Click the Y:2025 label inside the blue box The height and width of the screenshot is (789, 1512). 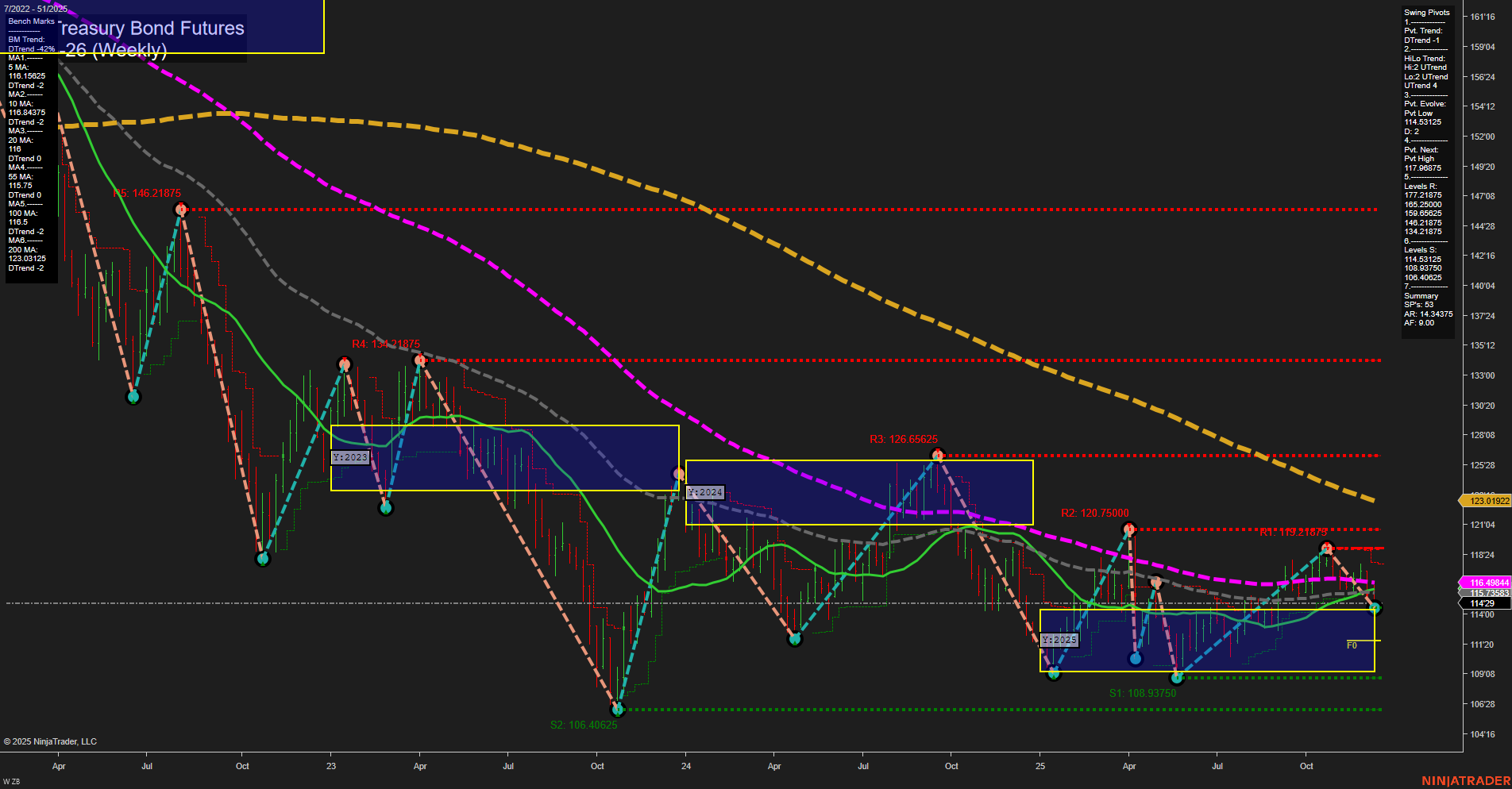(x=1059, y=639)
